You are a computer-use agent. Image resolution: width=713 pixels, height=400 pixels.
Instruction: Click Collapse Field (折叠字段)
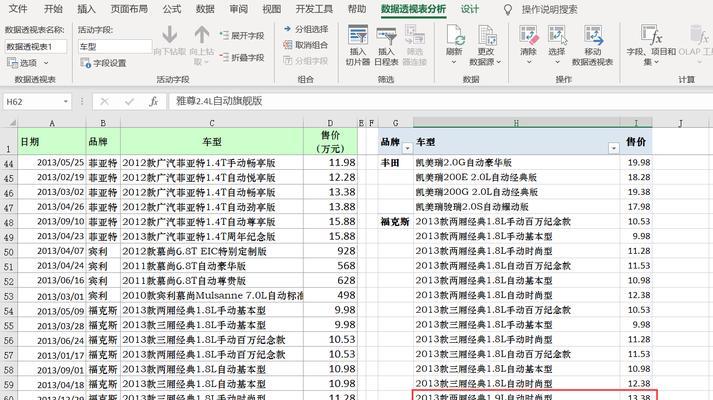[x=242, y=58]
